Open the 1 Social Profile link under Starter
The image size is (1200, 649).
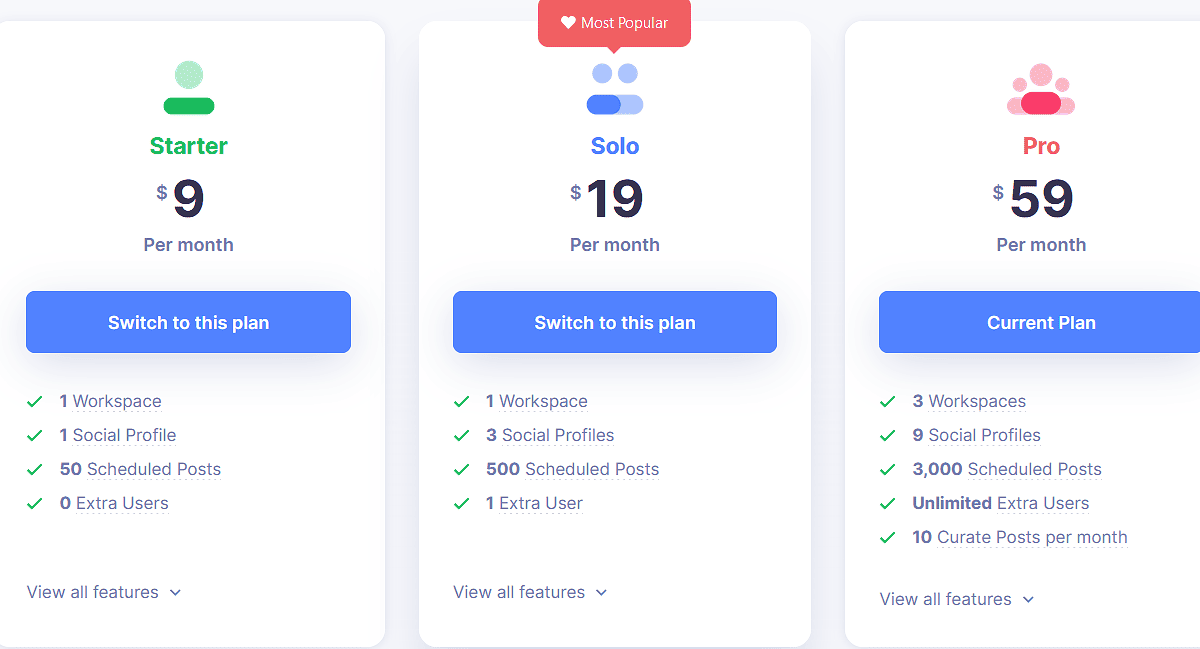point(118,435)
